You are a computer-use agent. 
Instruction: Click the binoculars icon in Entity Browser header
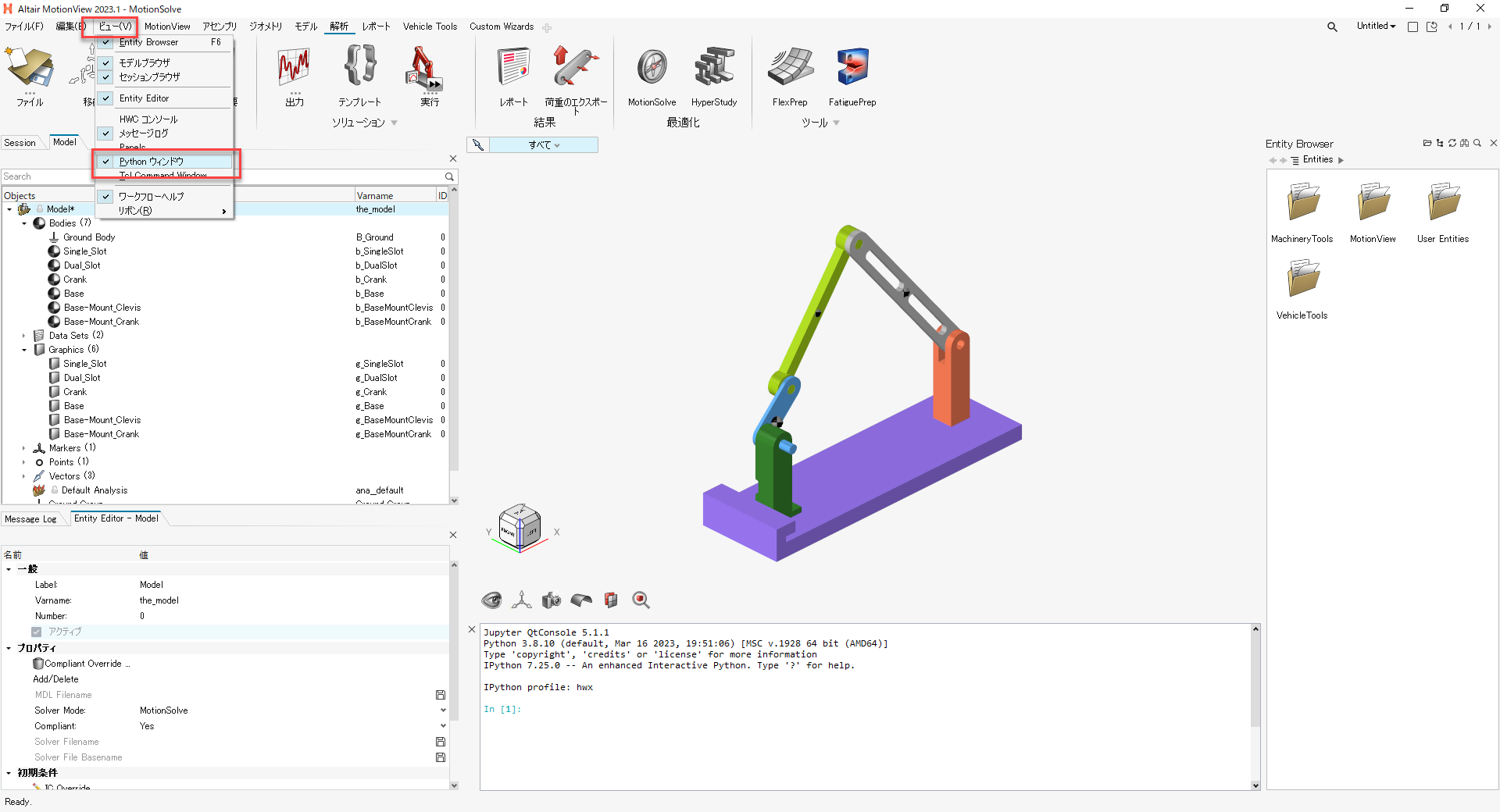click(1465, 144)
